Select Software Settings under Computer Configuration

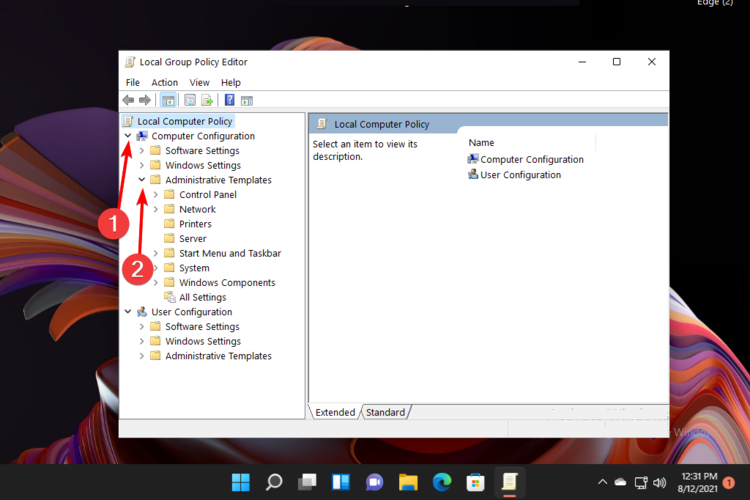tap(202, 151)
